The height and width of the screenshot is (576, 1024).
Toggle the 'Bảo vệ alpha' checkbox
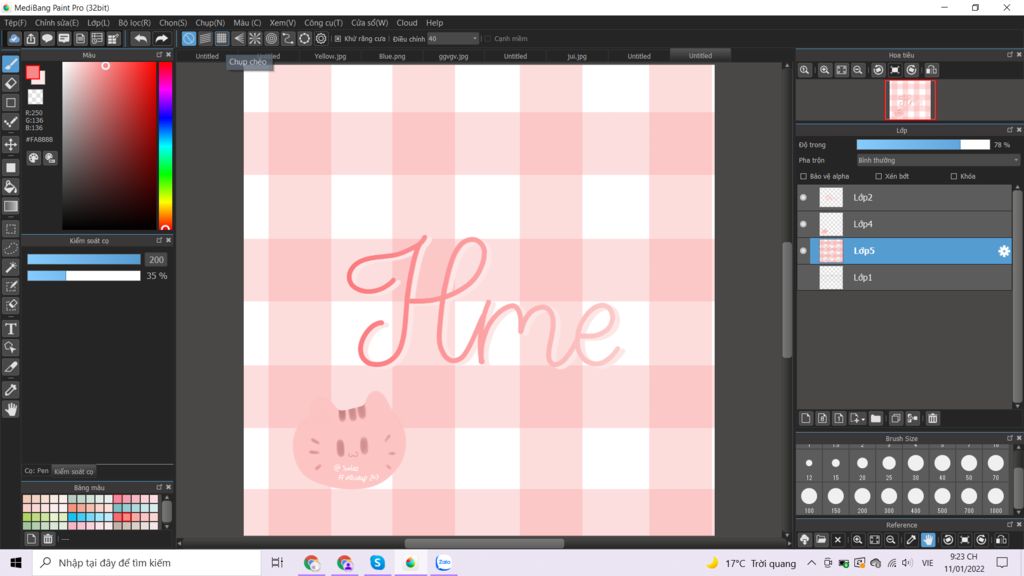(x=803, y=176)
